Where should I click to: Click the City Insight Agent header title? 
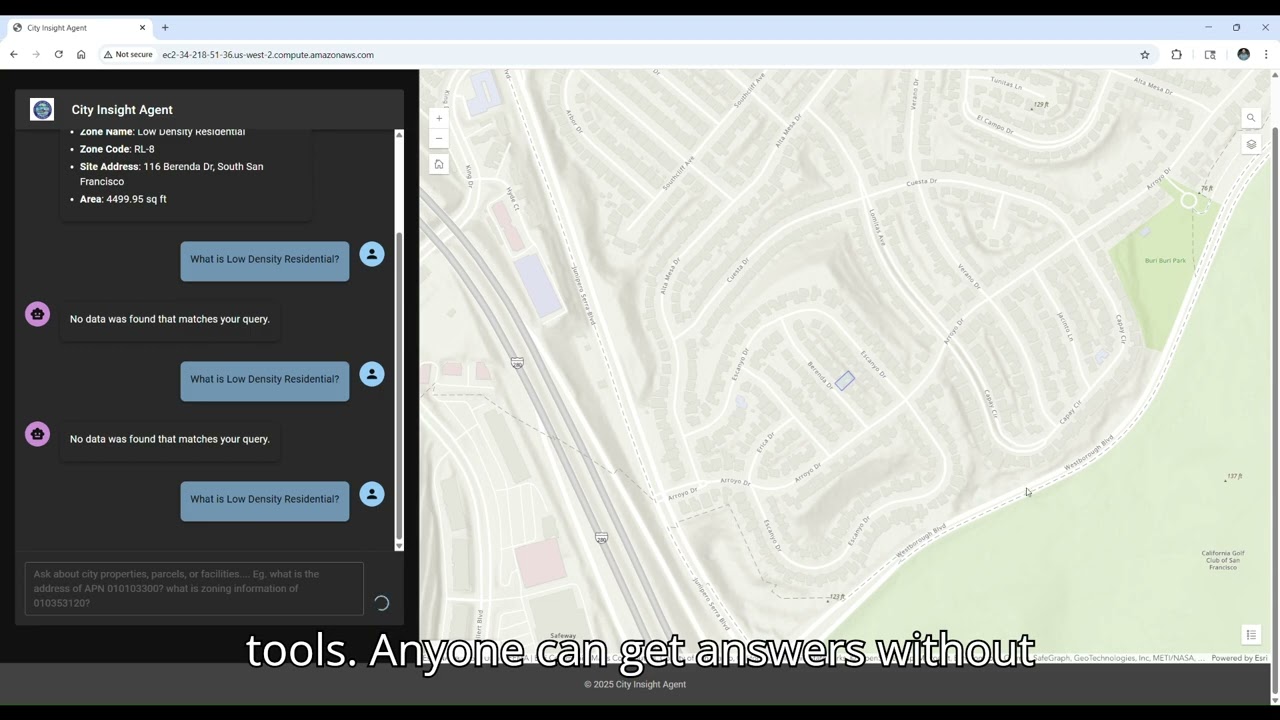pyautogui.click(x=122, y=110)
